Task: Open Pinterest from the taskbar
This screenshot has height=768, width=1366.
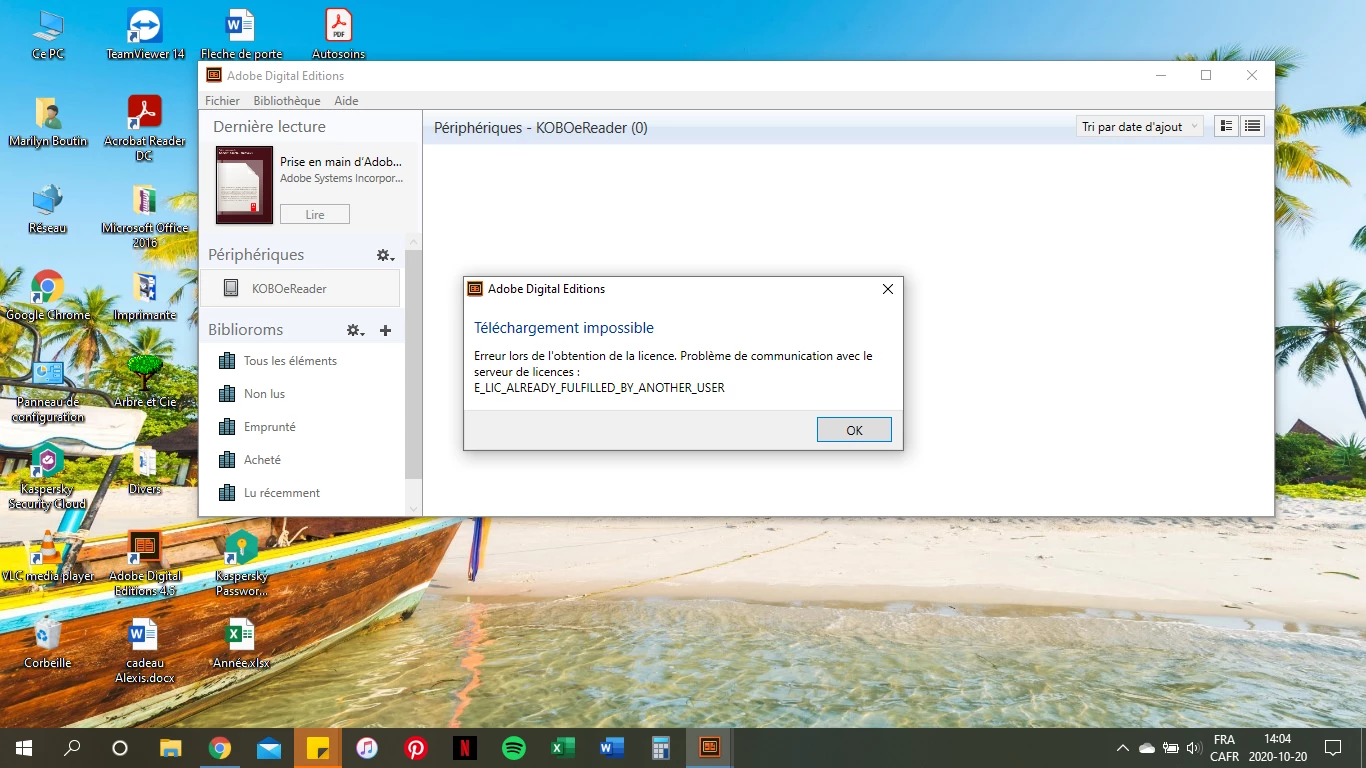Action: [416, 747]
